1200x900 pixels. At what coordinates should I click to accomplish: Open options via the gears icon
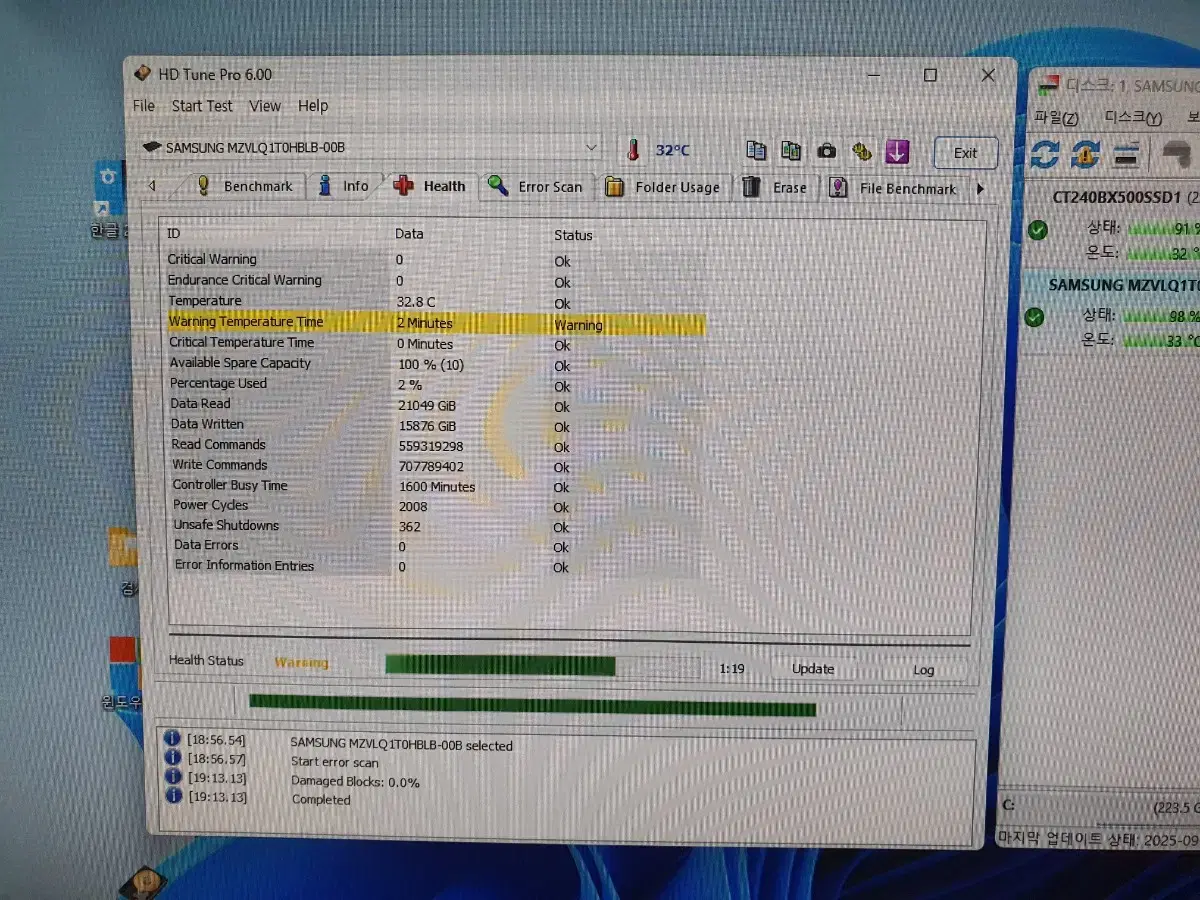coord(861,152)
